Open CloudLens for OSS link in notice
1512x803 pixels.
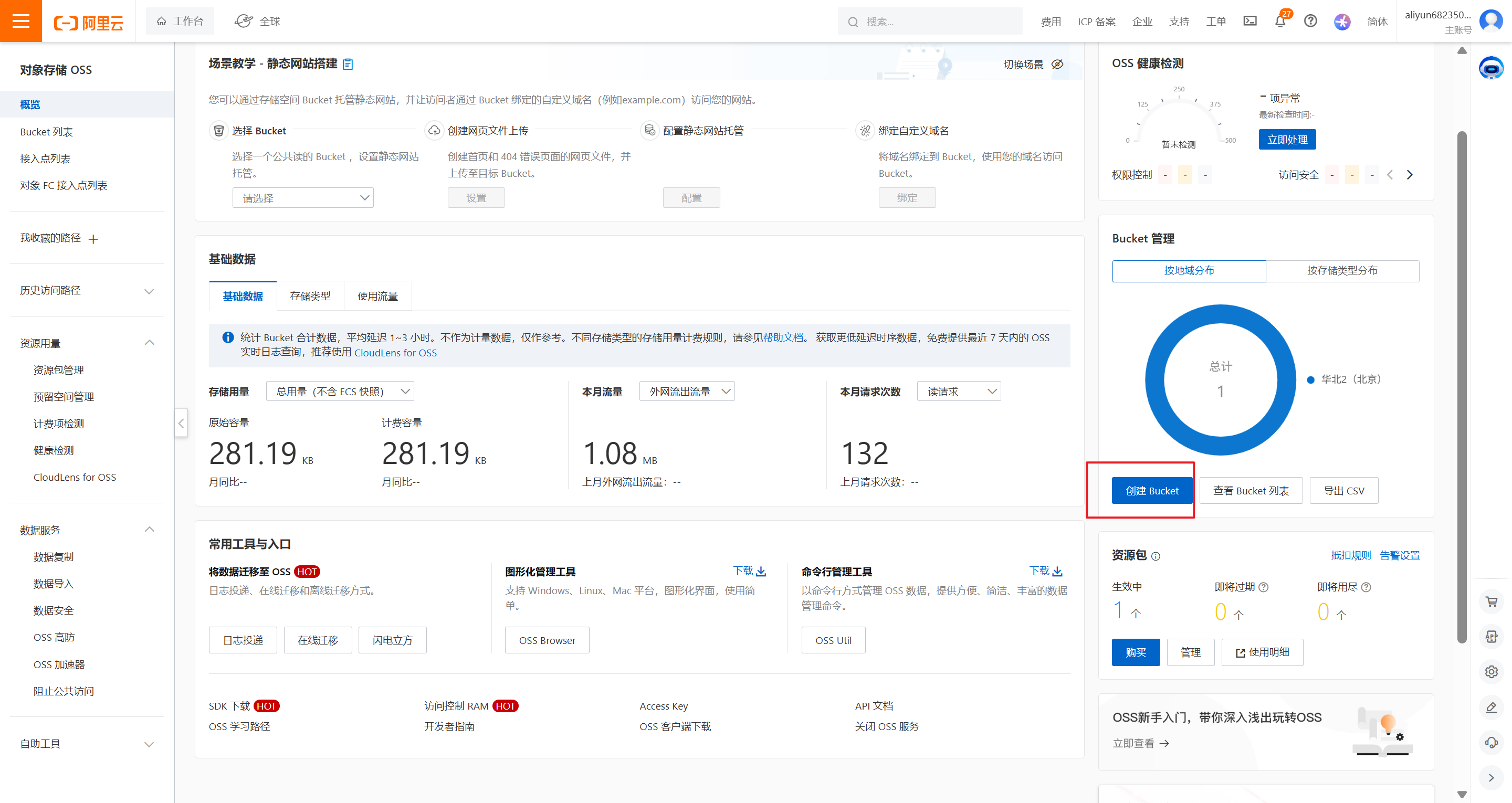[395, 353]
